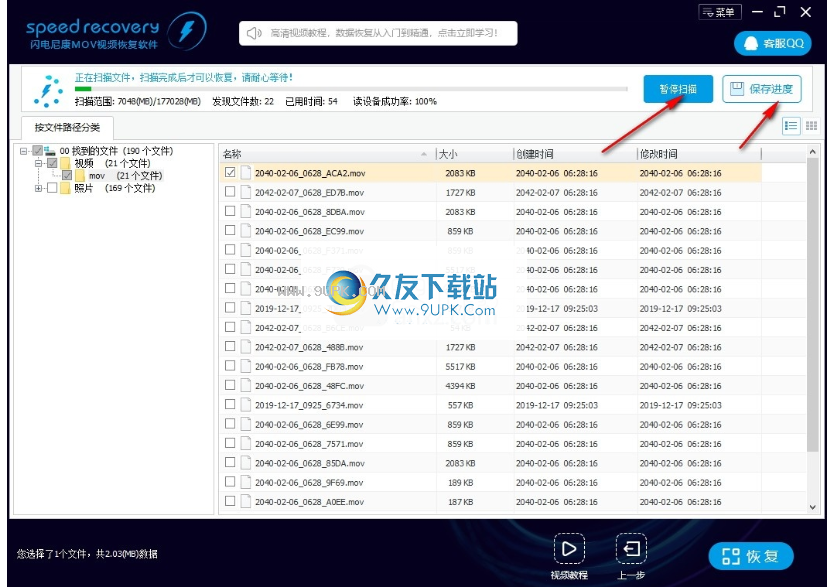Image resolution: width=828 pixels, height=587 pixels.
Task: Click the vertical scrollbar thumb
Action: point(812,306)
